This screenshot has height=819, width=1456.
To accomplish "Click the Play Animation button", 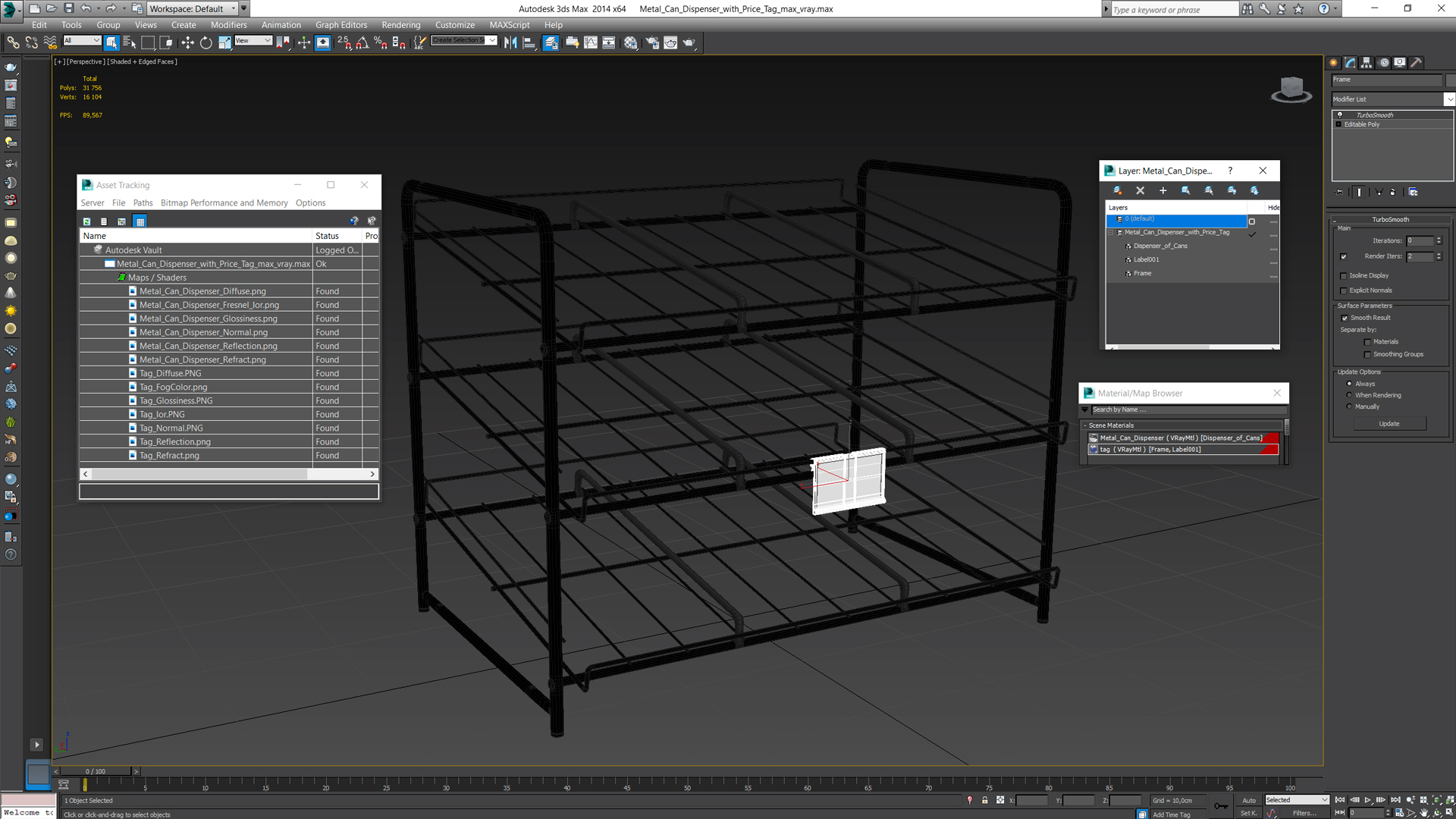I will [1367, 800].
